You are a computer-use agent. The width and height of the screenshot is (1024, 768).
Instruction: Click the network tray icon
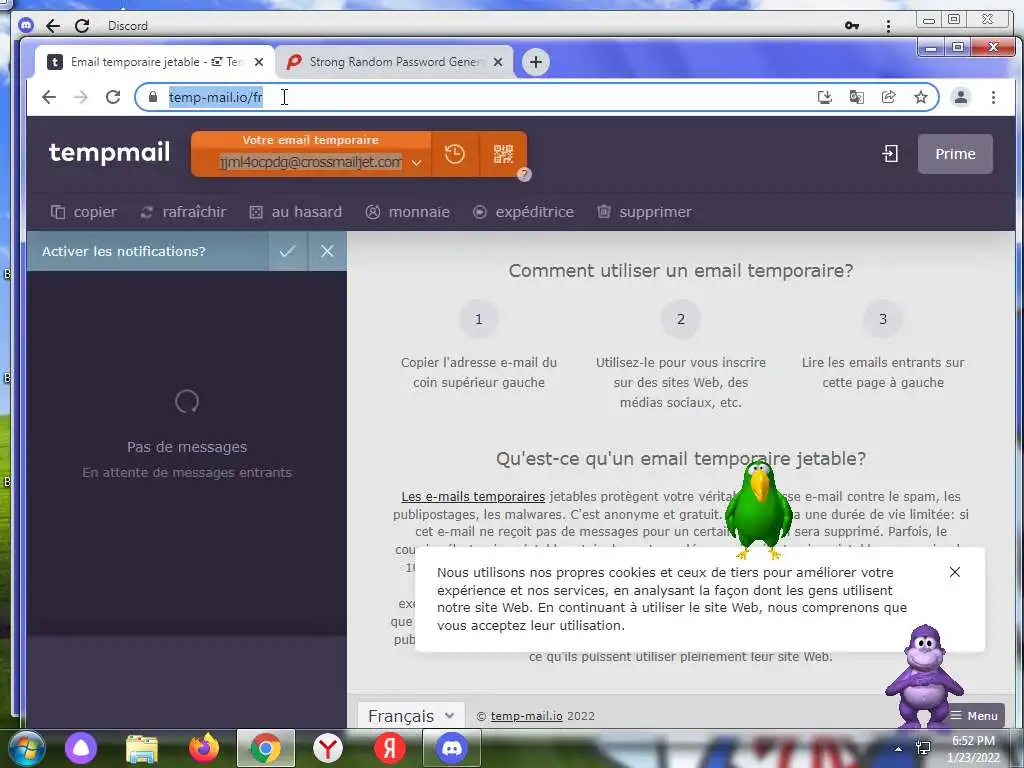(923, 748)
